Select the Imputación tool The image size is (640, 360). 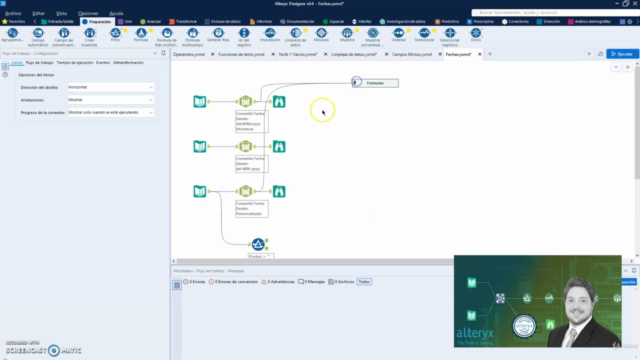tap(270, 35)
